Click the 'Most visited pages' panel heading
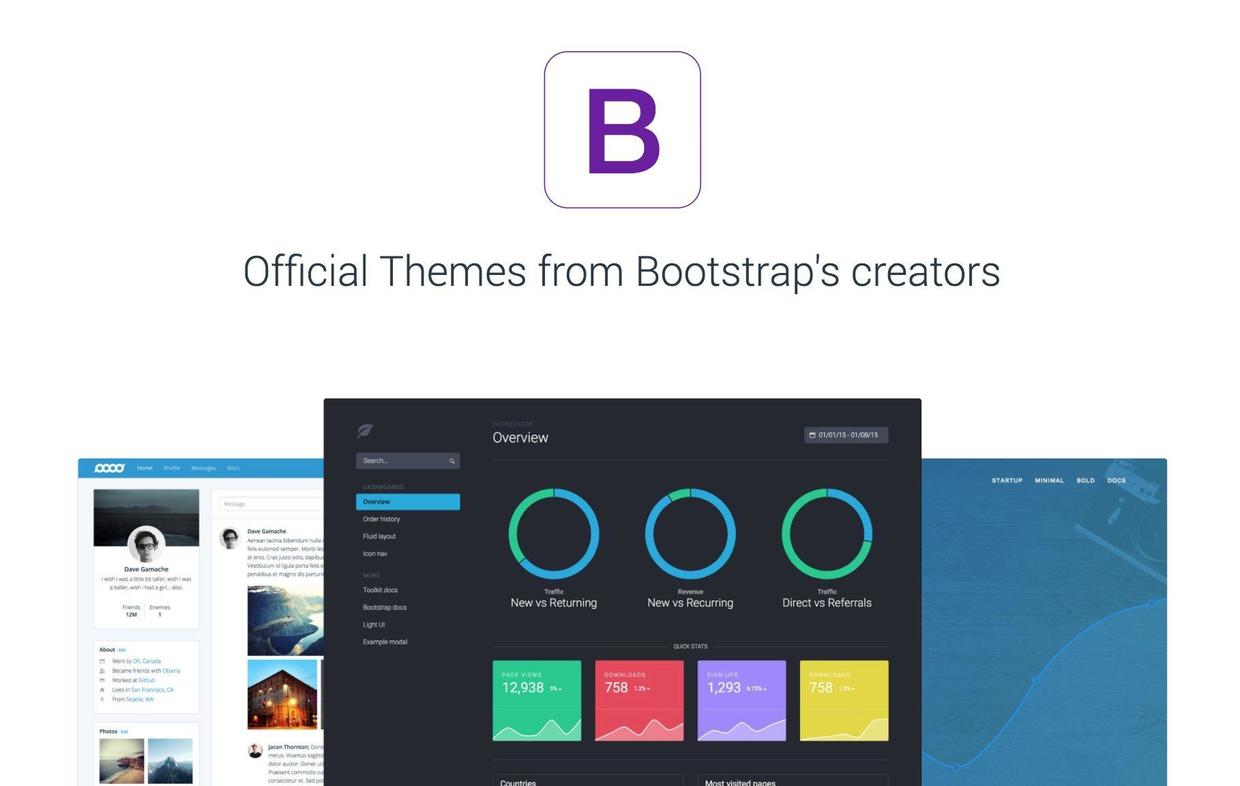The width and height of the screenshot is (1240, 786). pos(740,783)
